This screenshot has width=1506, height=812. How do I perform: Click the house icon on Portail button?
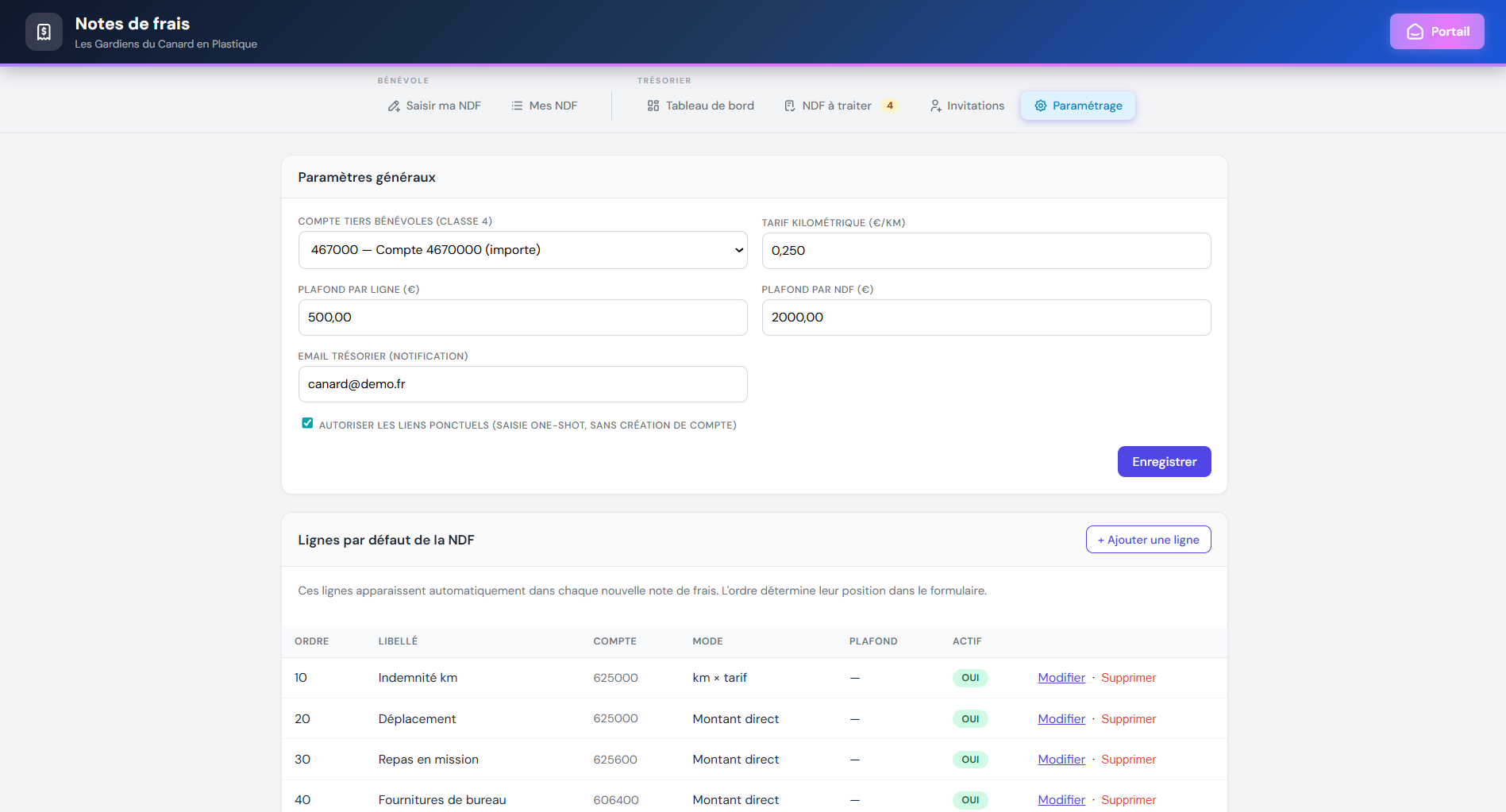pos(1415,32)
